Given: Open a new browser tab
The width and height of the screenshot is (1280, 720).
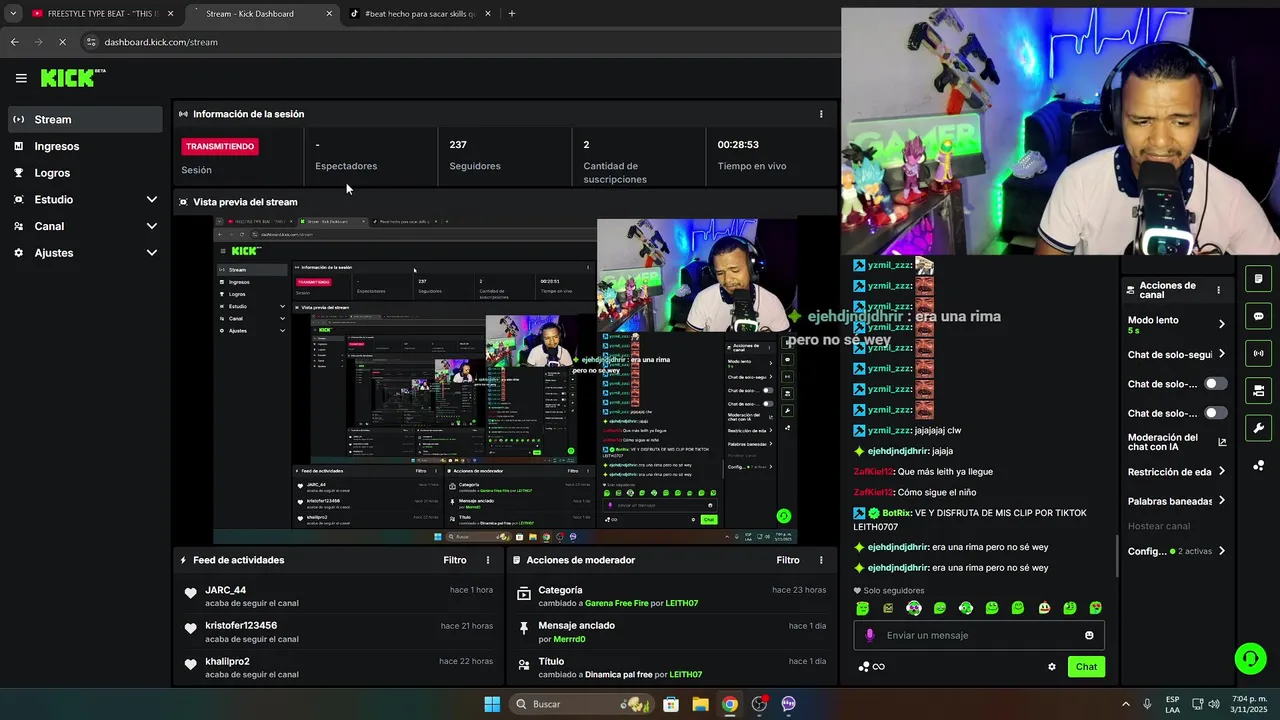Looking at the screenshot, I should point(511,14).
